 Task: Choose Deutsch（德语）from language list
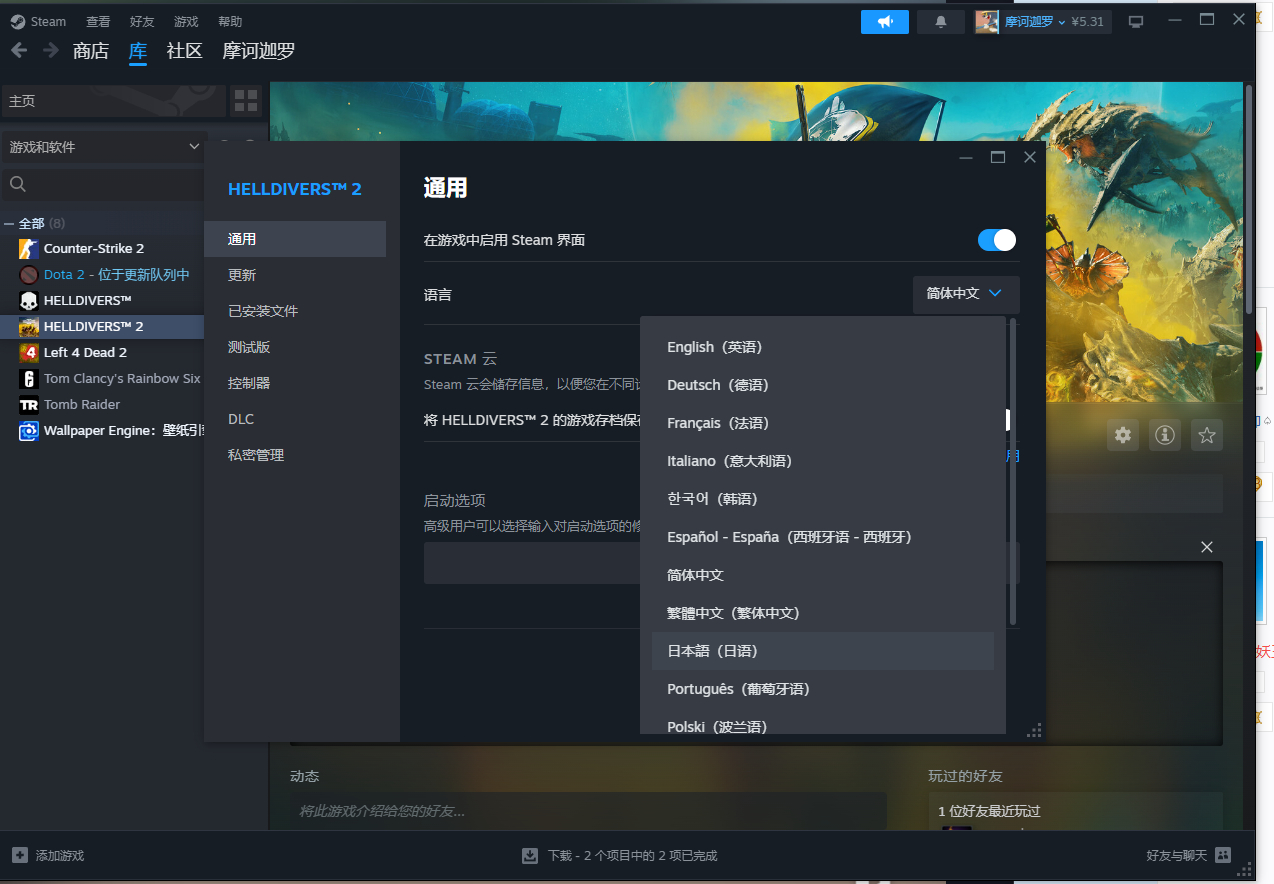point(822,385)
